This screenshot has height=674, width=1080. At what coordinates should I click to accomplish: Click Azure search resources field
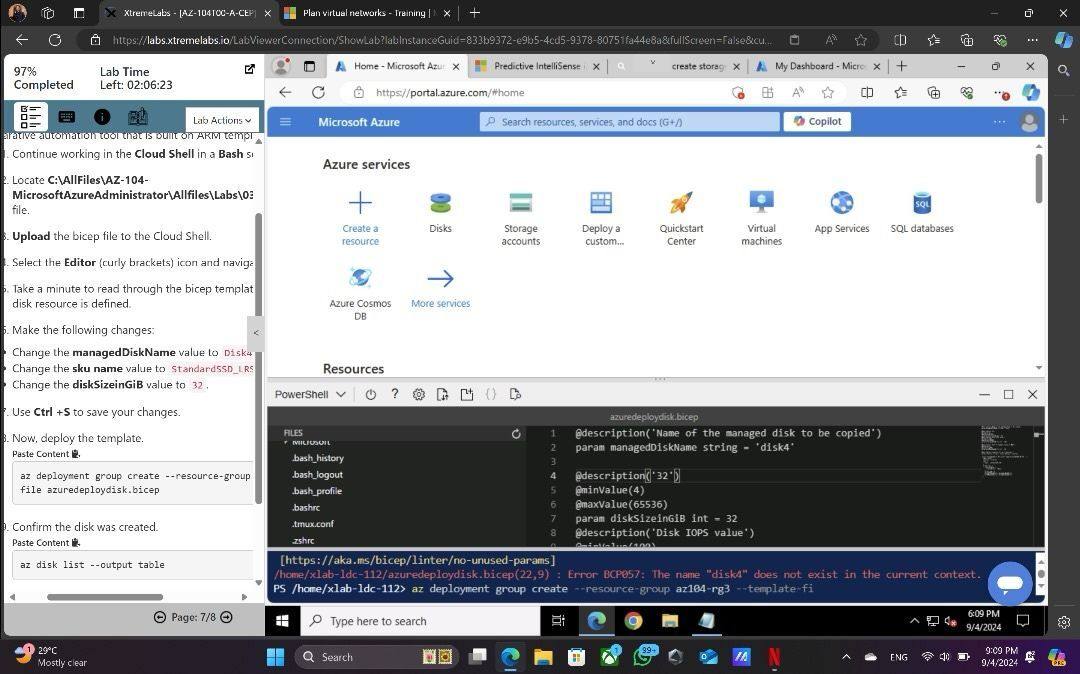pos(630,122)
